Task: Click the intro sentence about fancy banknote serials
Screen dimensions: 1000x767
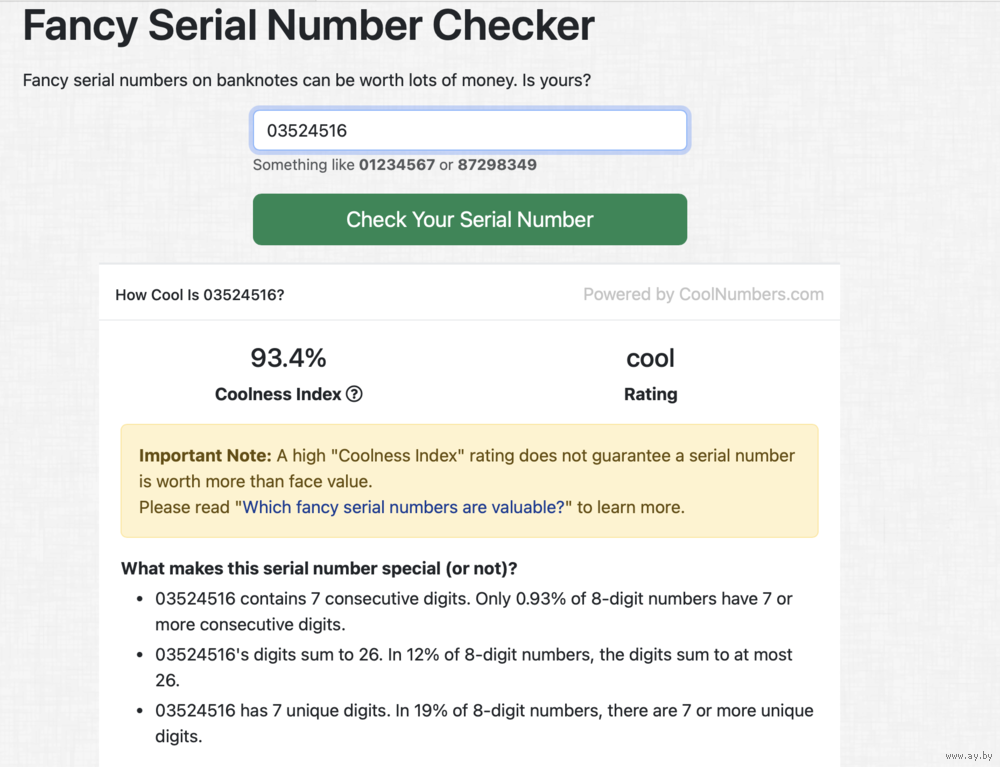Action: click(307, 80)
